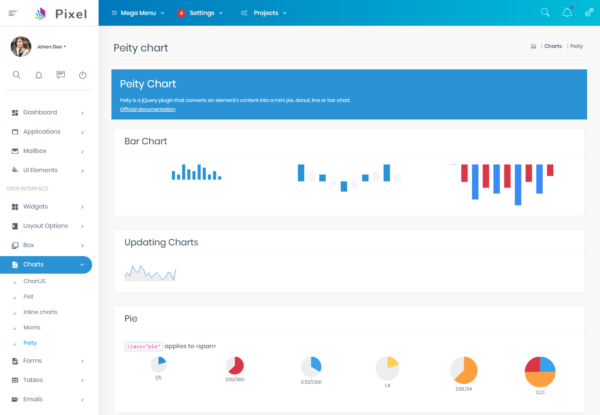The height and width of the screenshot is (415, 600).
Task: Click the Mailbox envelope icon
Action: 15,151
